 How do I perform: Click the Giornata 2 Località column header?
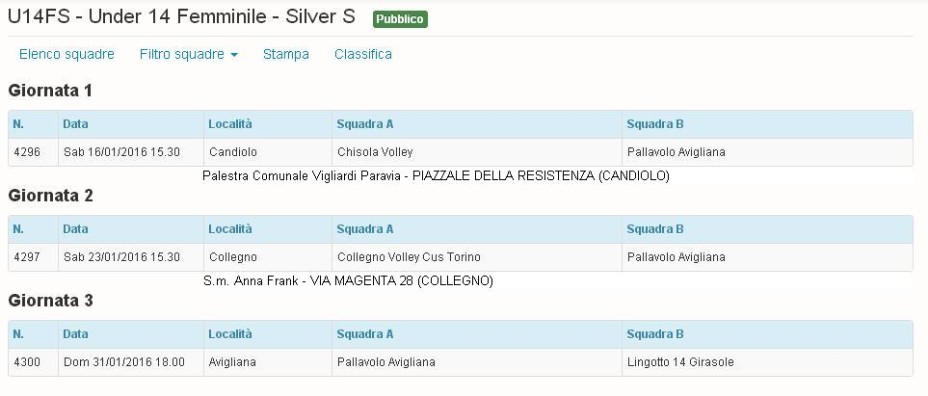[268, 229]
